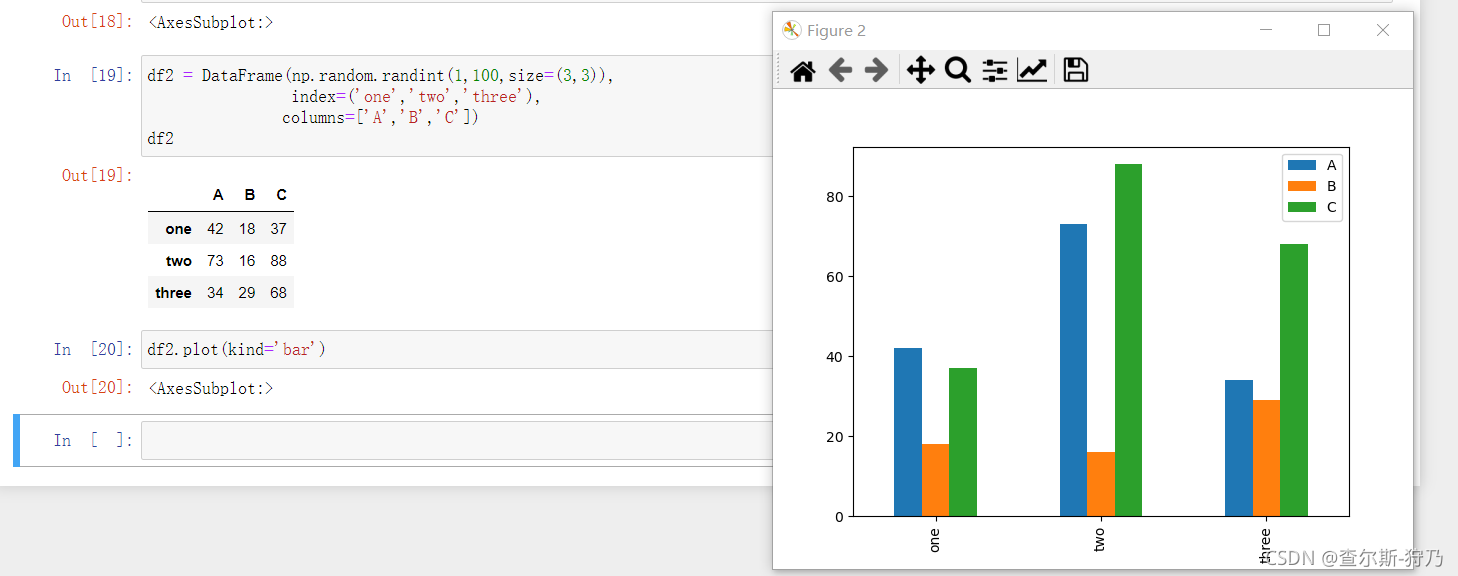Screen dimensions: 1458x576
Task: Click inside the In [19] code cell
Action: (x=458, y=106)
